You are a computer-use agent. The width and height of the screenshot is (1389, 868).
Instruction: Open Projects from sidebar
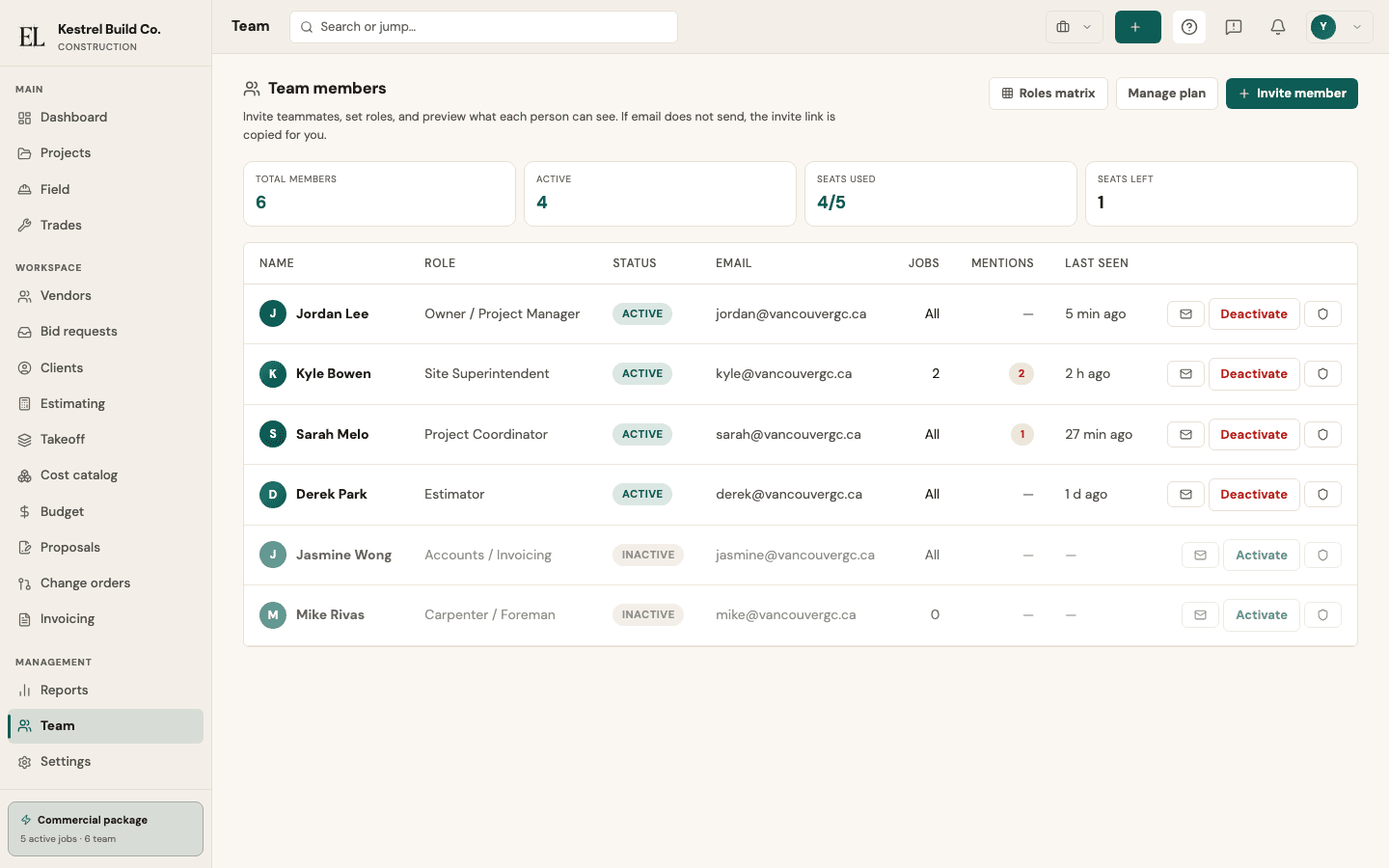click(x=105, y=153)
